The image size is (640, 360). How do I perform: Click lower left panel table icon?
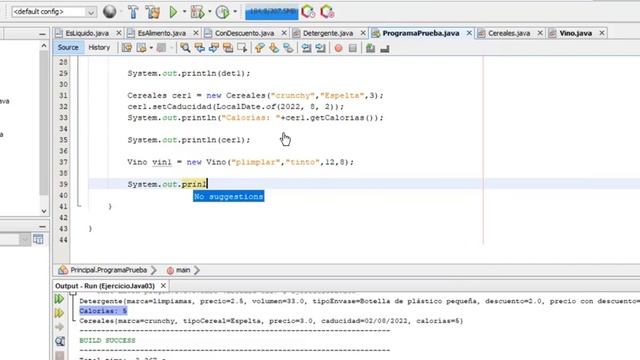pos(38,239)
